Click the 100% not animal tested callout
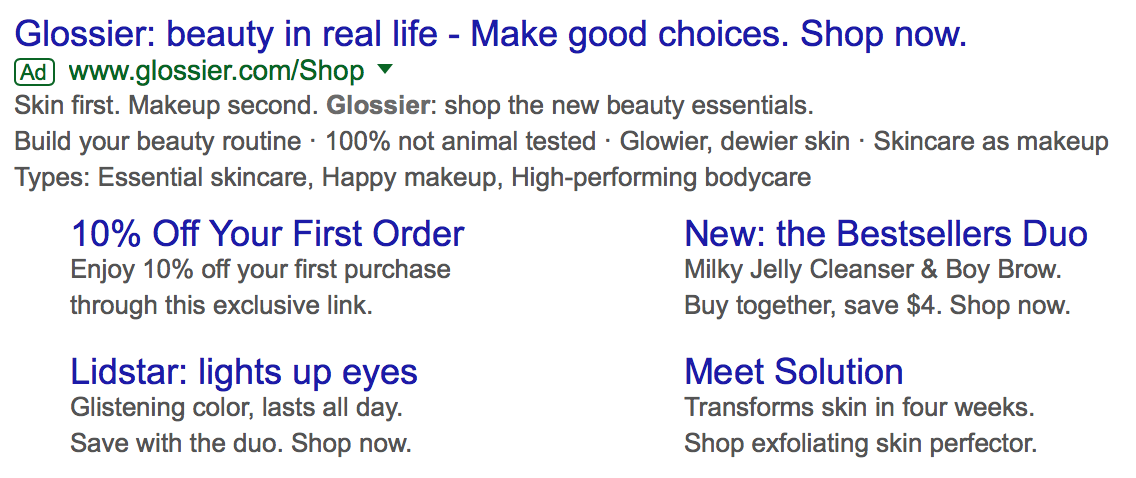Screen dimensions: 1136x478 [x=460, y=141]
